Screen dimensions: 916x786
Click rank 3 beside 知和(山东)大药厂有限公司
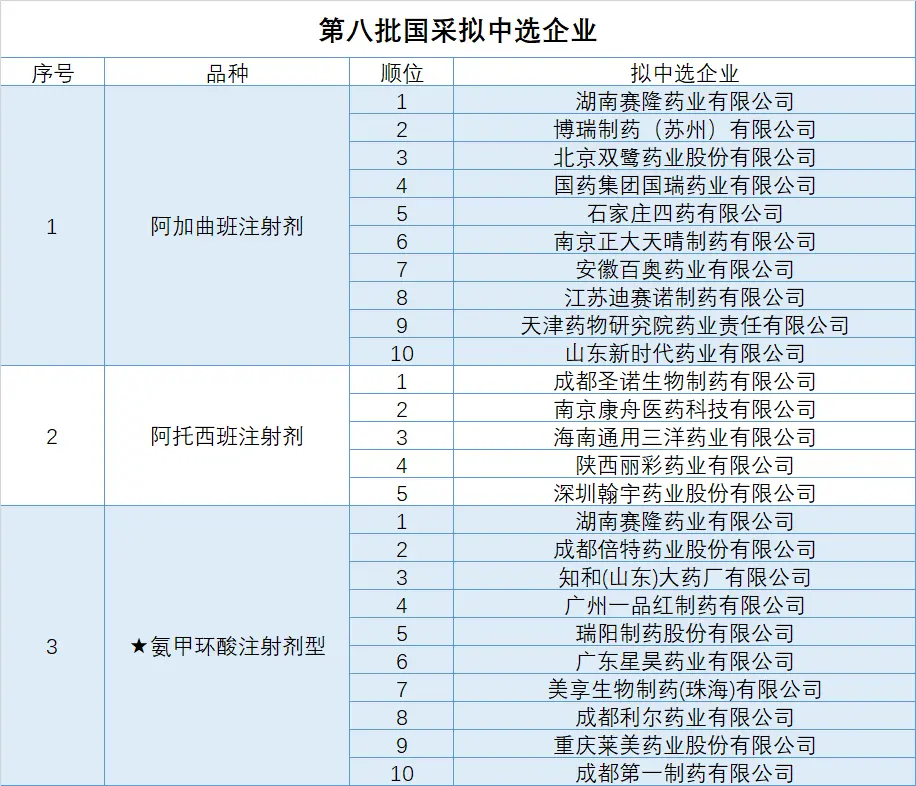pos(401,577)
